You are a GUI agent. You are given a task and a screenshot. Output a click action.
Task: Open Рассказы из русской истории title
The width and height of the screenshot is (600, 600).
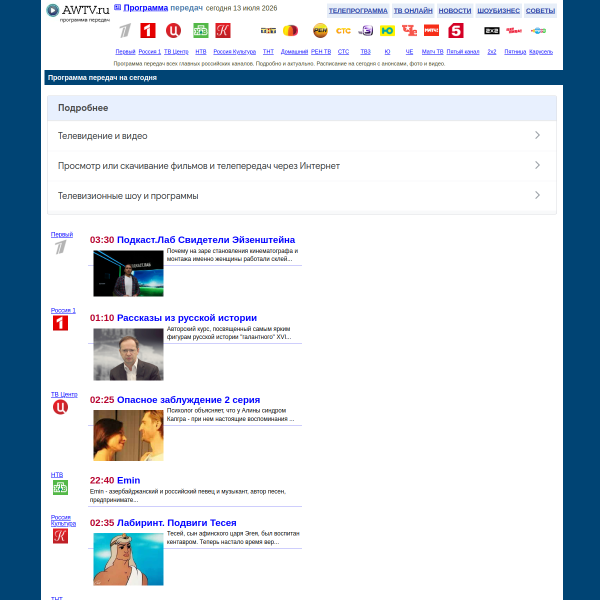point(186,318)
